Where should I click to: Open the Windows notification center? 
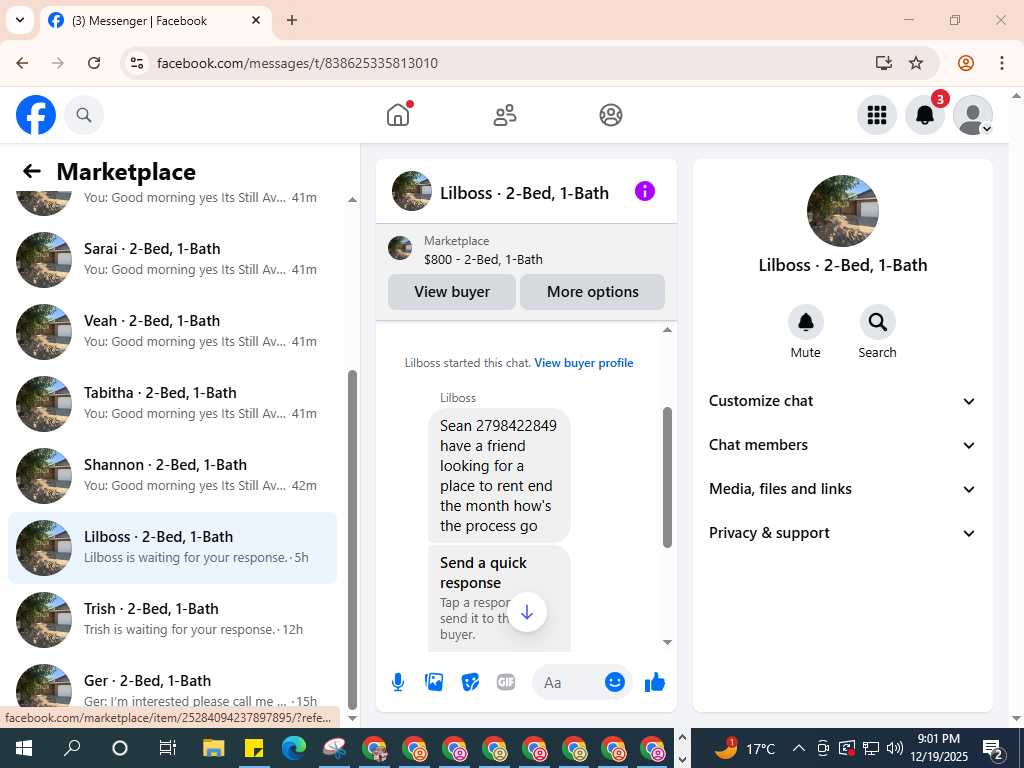[x=993, y=749]
